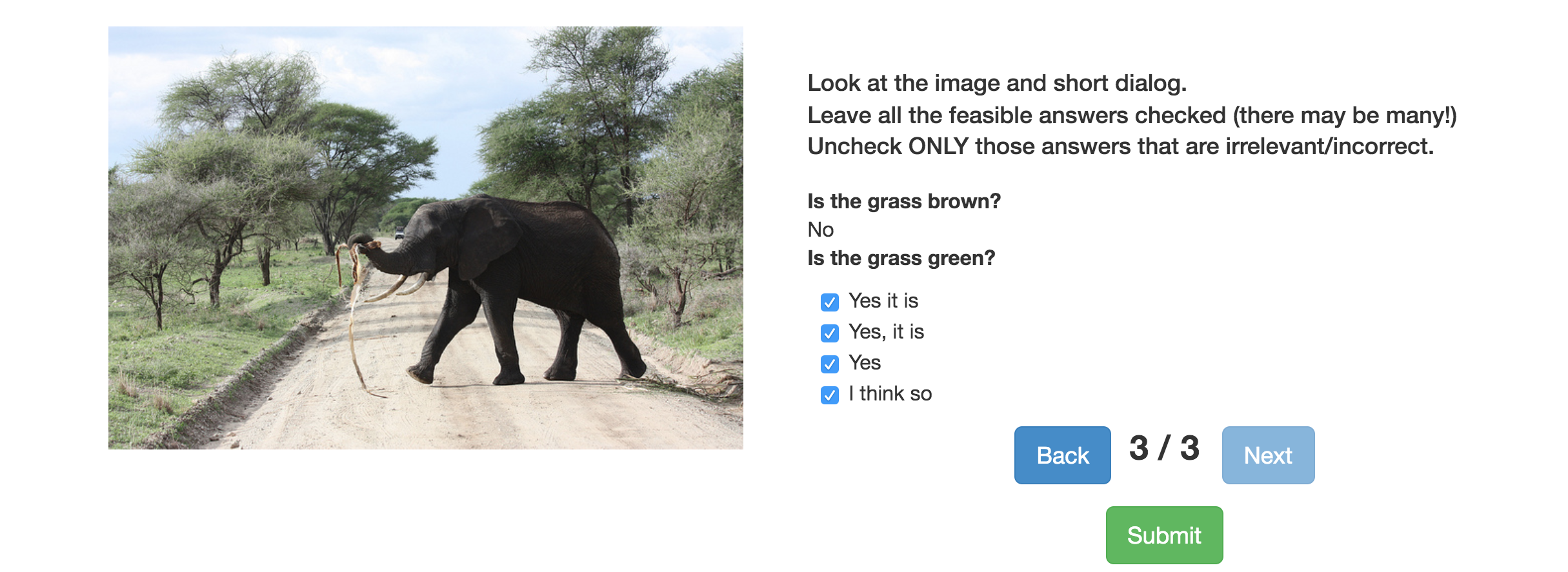Click the question 'Is the grass brown?'

pos(904,201)
